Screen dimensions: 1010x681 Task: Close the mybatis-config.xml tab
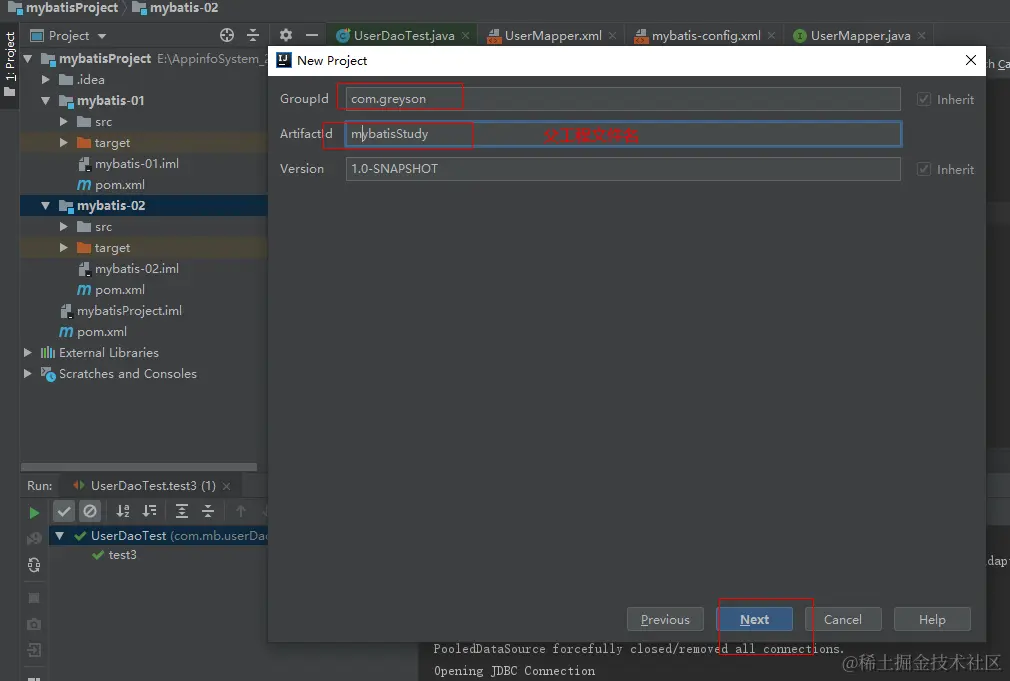(771, 36)
